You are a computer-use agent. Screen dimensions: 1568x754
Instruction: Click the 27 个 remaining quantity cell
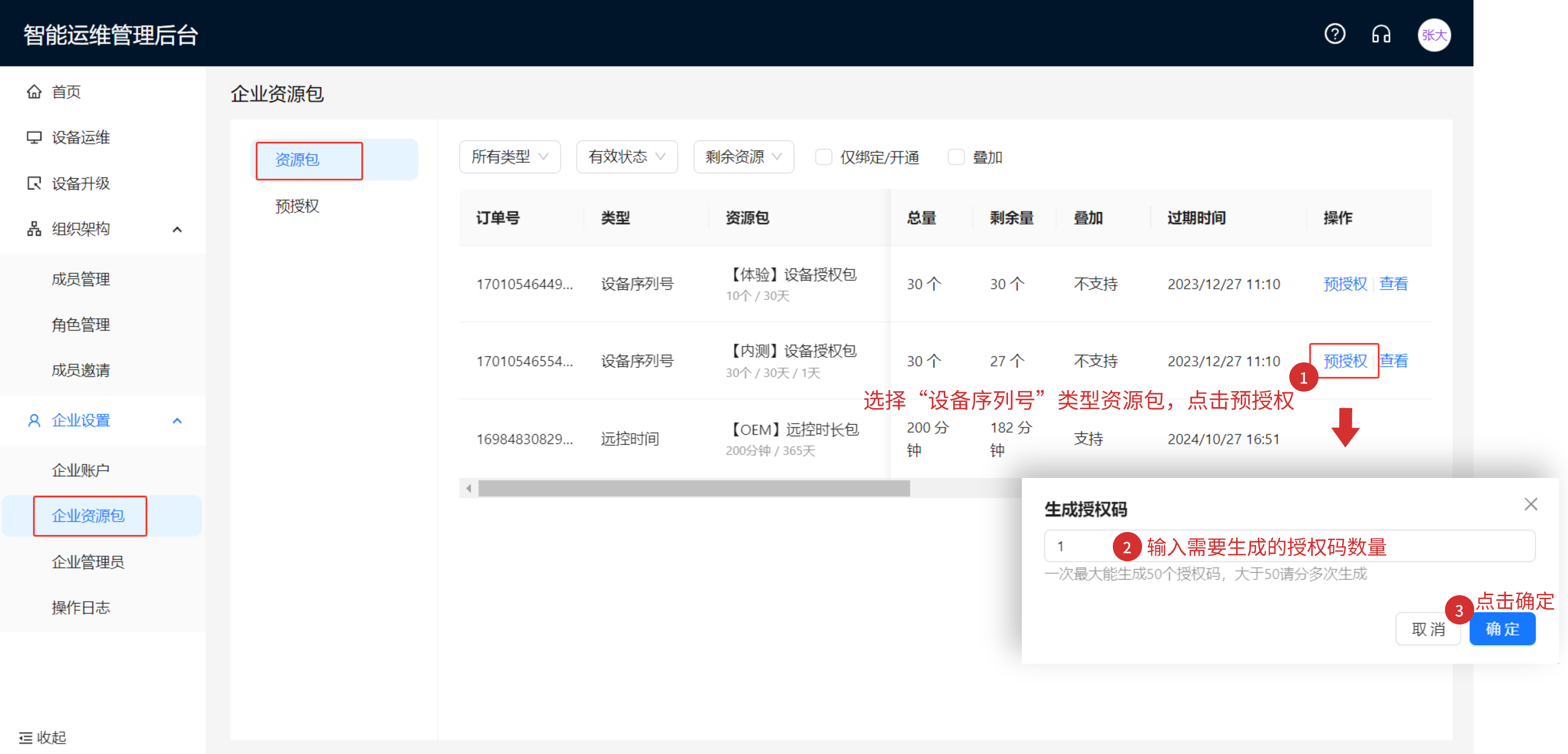pos(1007,361)
